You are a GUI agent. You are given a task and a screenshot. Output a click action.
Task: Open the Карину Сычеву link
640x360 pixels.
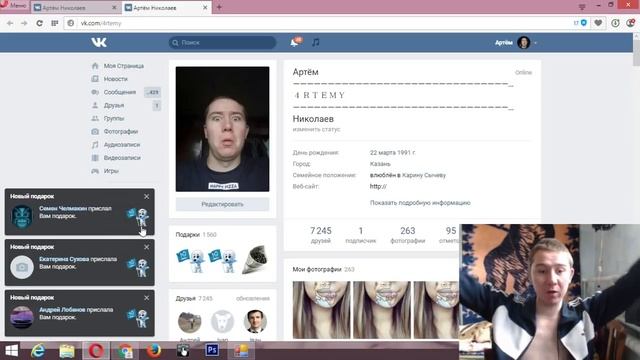[424, 175]
